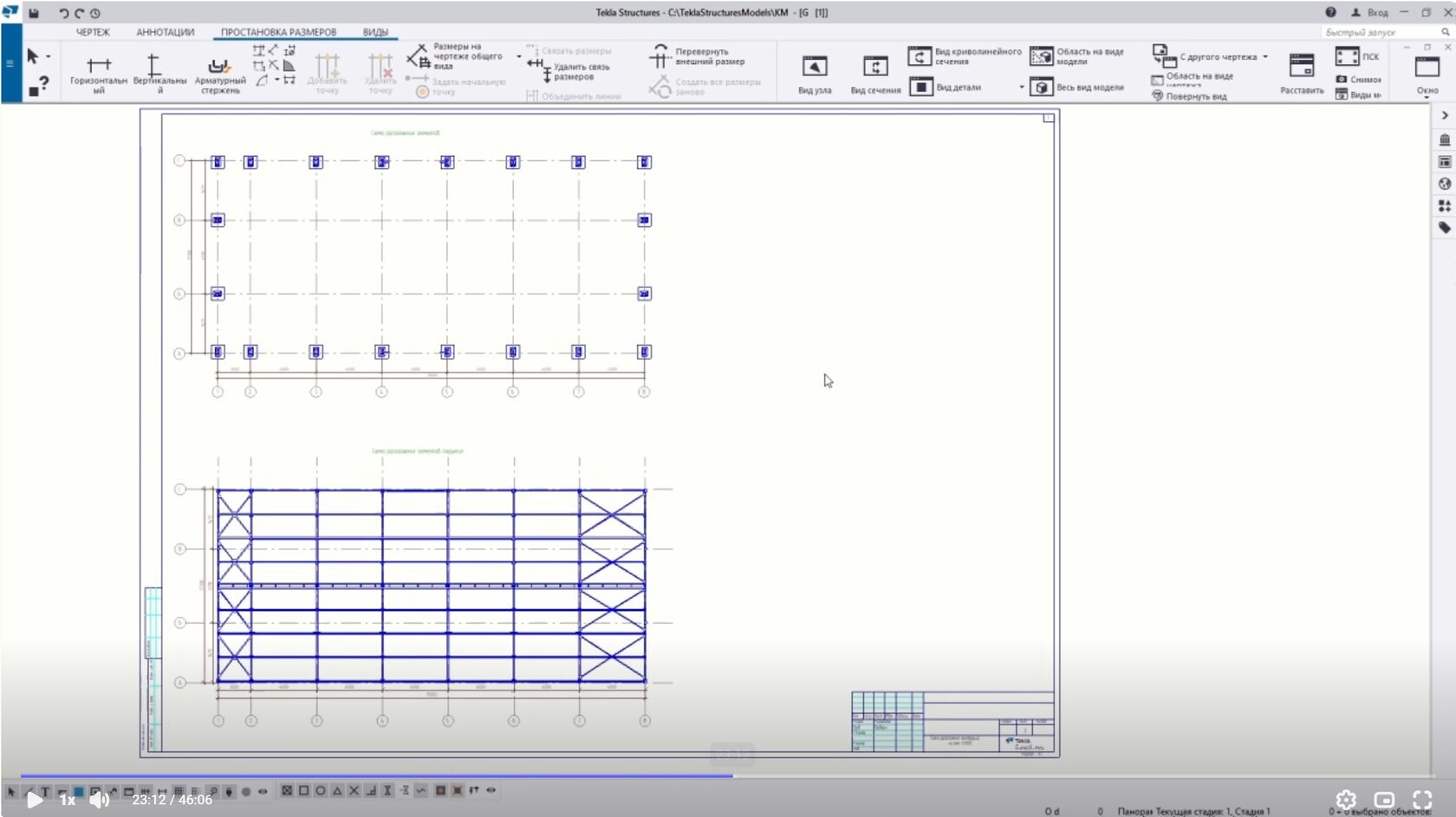Add a Горизонтальный horizontal dimension
1456x817 pixels.
coord(99,73)
